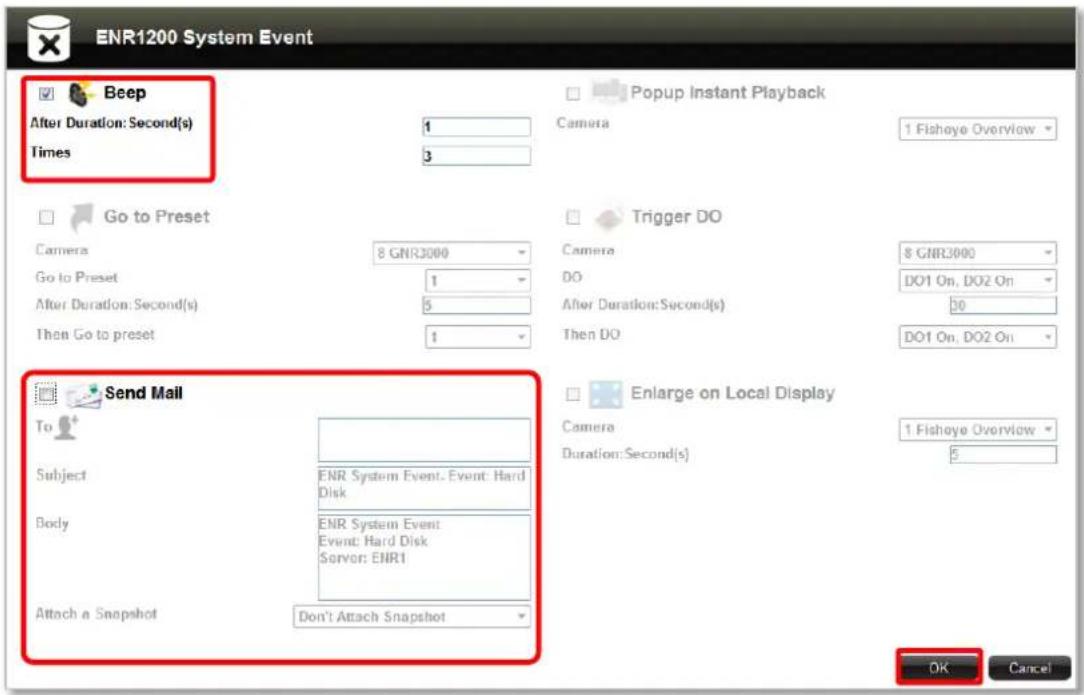Click the Trigger DO label
This screenshot has width=1084, height=695.
[x=675, y=216]
